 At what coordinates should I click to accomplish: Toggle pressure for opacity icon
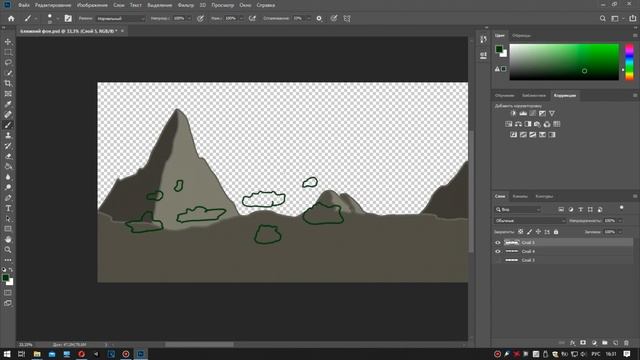pyautogui.click(x=200, y=18)
